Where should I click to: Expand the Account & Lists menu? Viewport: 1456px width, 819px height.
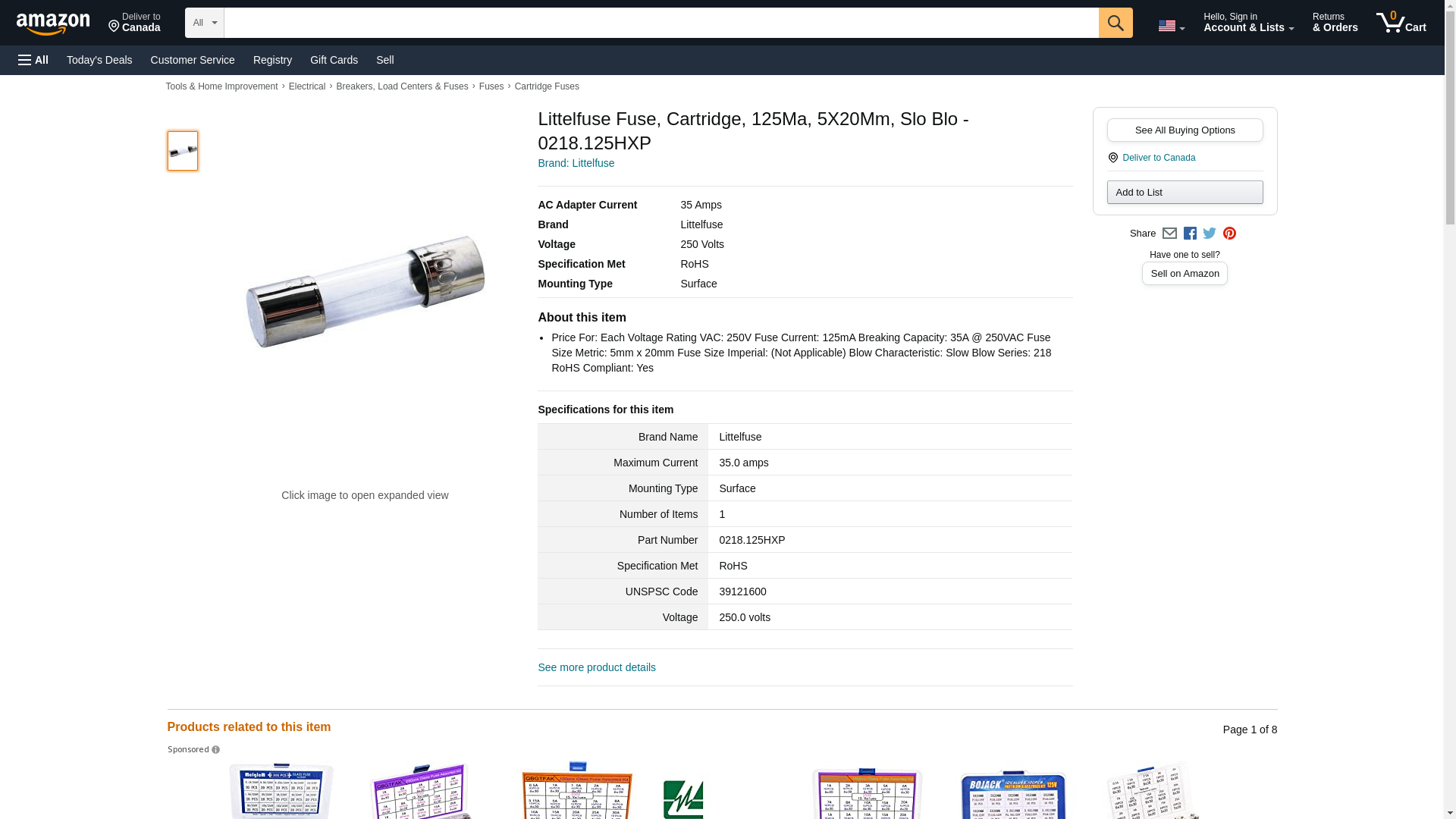click(1247, 23)
